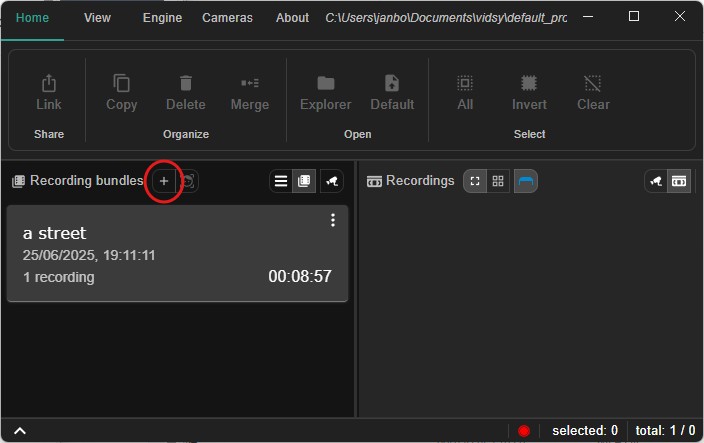Open the About tab

point(292,18)
